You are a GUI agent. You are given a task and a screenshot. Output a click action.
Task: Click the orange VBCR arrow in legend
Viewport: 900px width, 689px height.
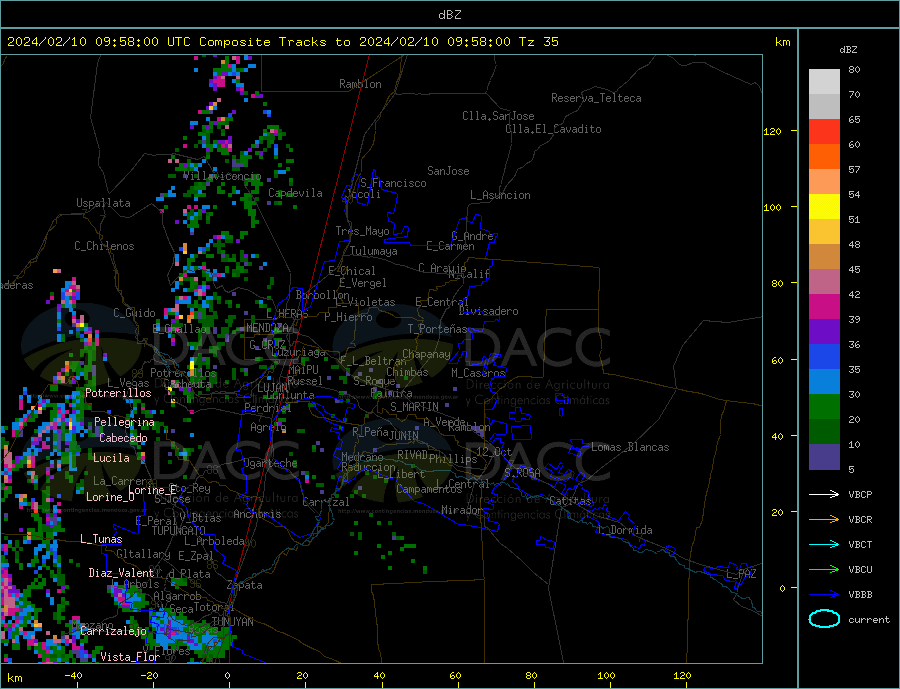coord(824,520)
